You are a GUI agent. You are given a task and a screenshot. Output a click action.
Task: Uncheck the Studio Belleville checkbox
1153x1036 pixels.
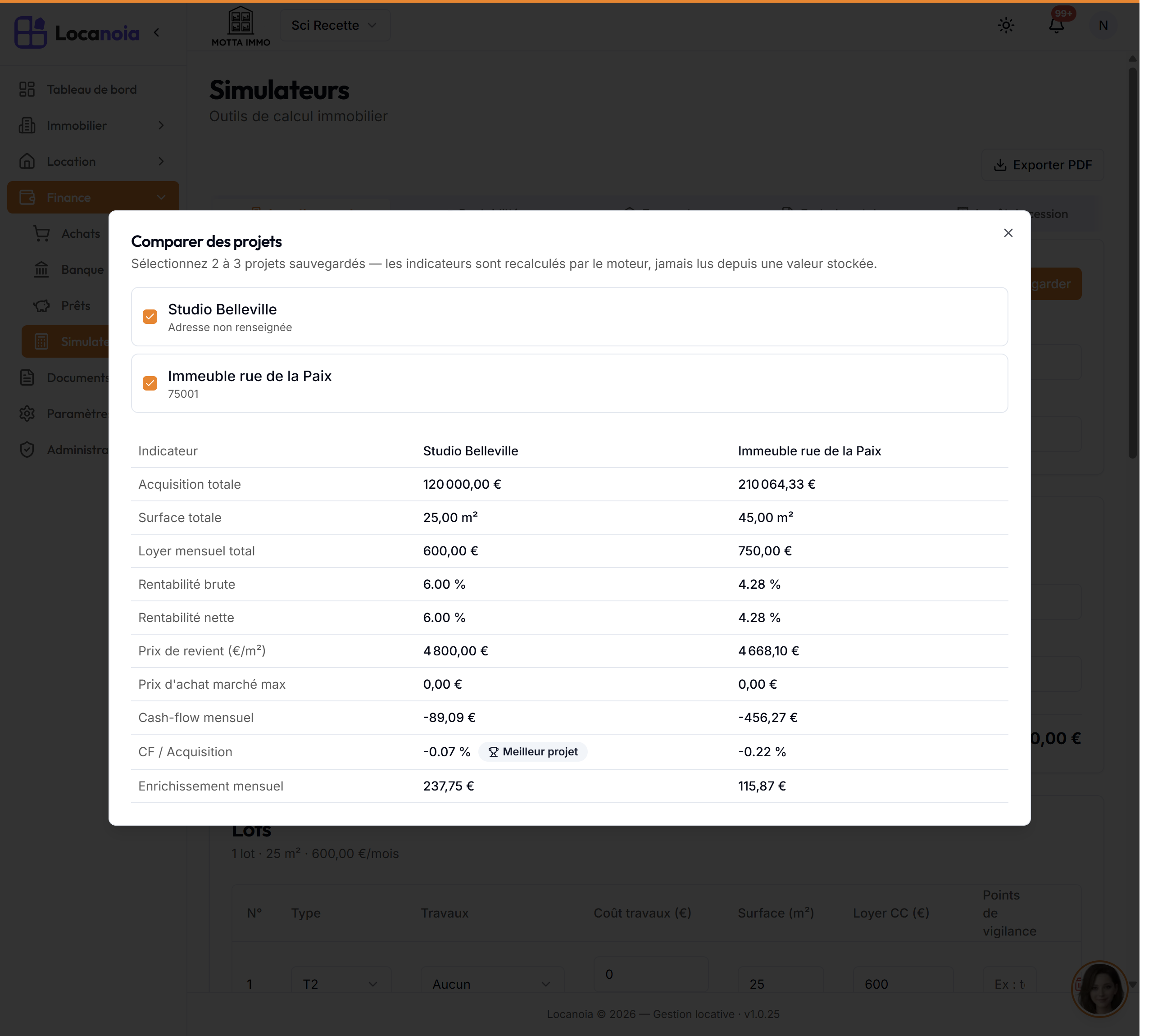coord(150,317)
